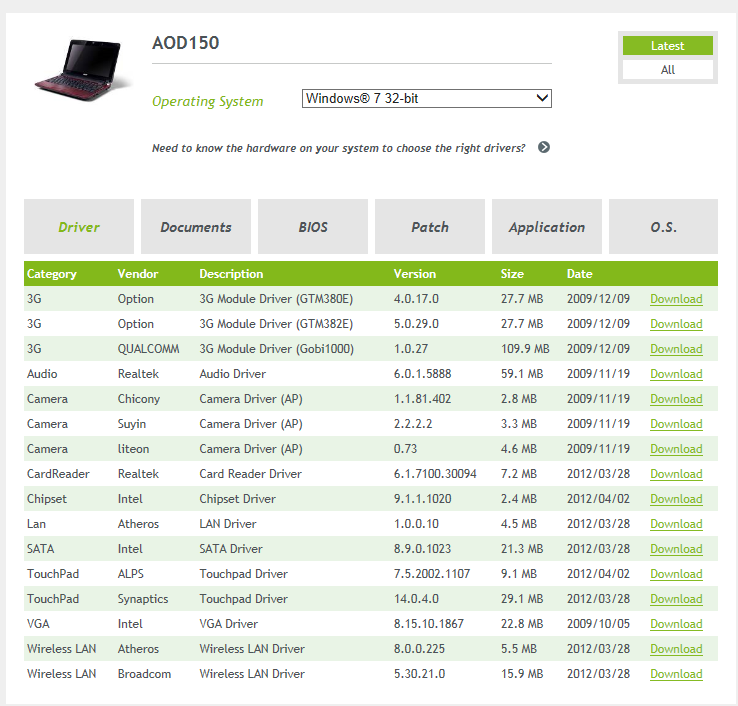Click the ALPS vendor cell
This screenshot has width=738, height=706.
tap(130, 574)
